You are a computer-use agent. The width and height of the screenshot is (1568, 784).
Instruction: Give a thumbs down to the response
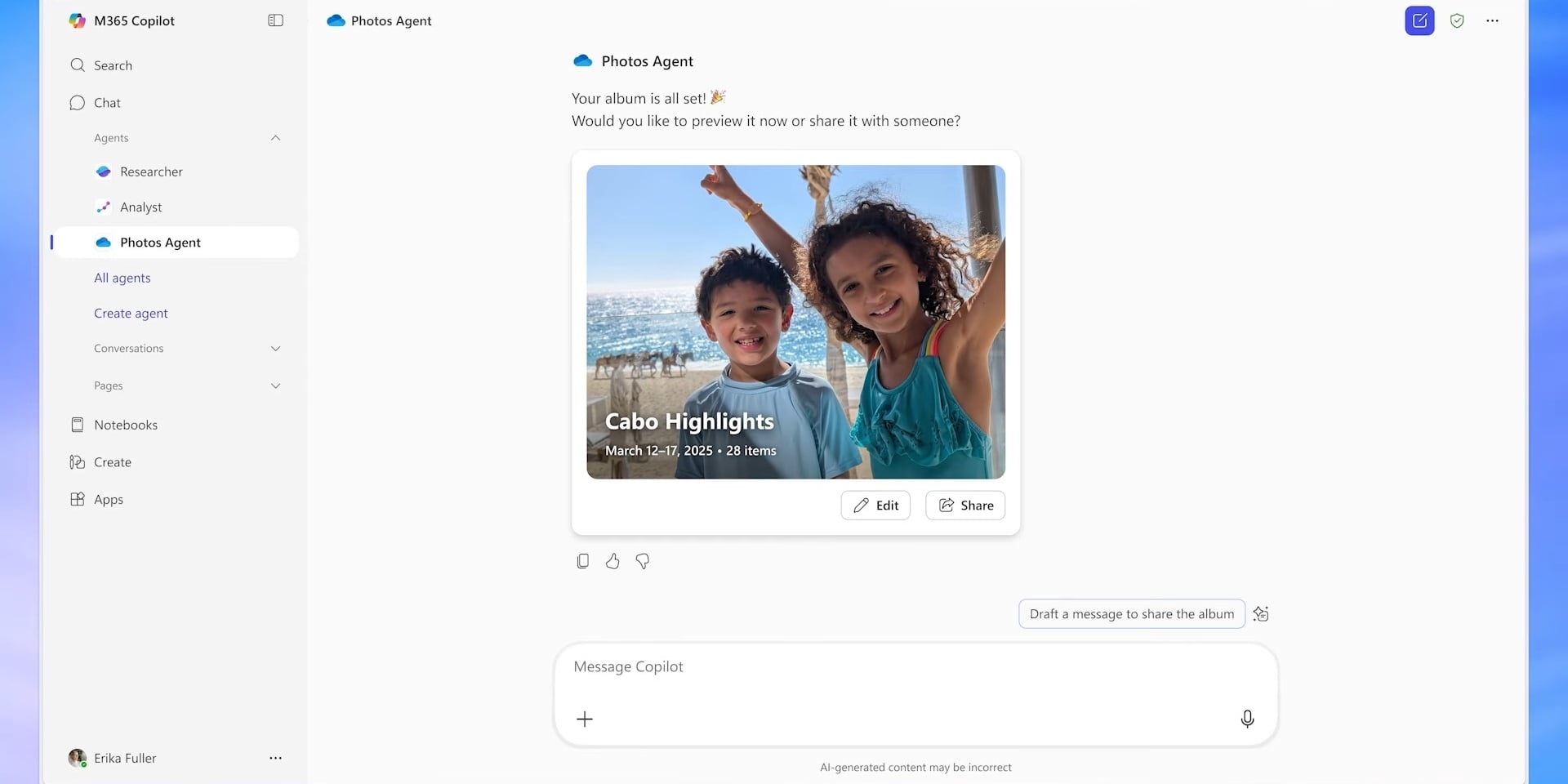(643, 561)
